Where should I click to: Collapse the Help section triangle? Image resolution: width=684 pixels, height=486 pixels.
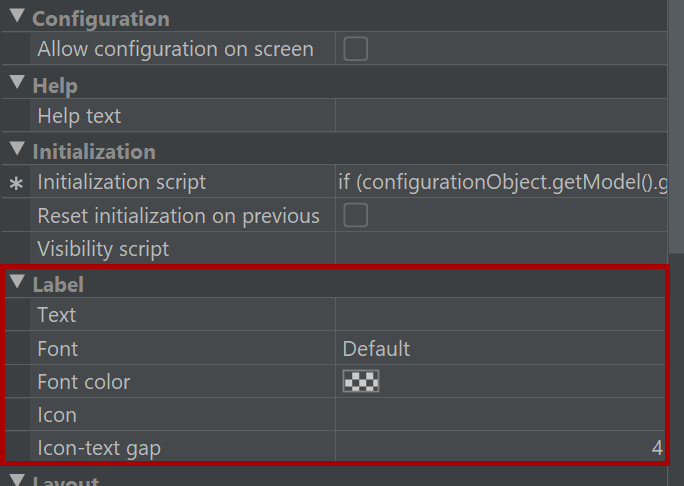pyautogui.click(x=17, y=85)
